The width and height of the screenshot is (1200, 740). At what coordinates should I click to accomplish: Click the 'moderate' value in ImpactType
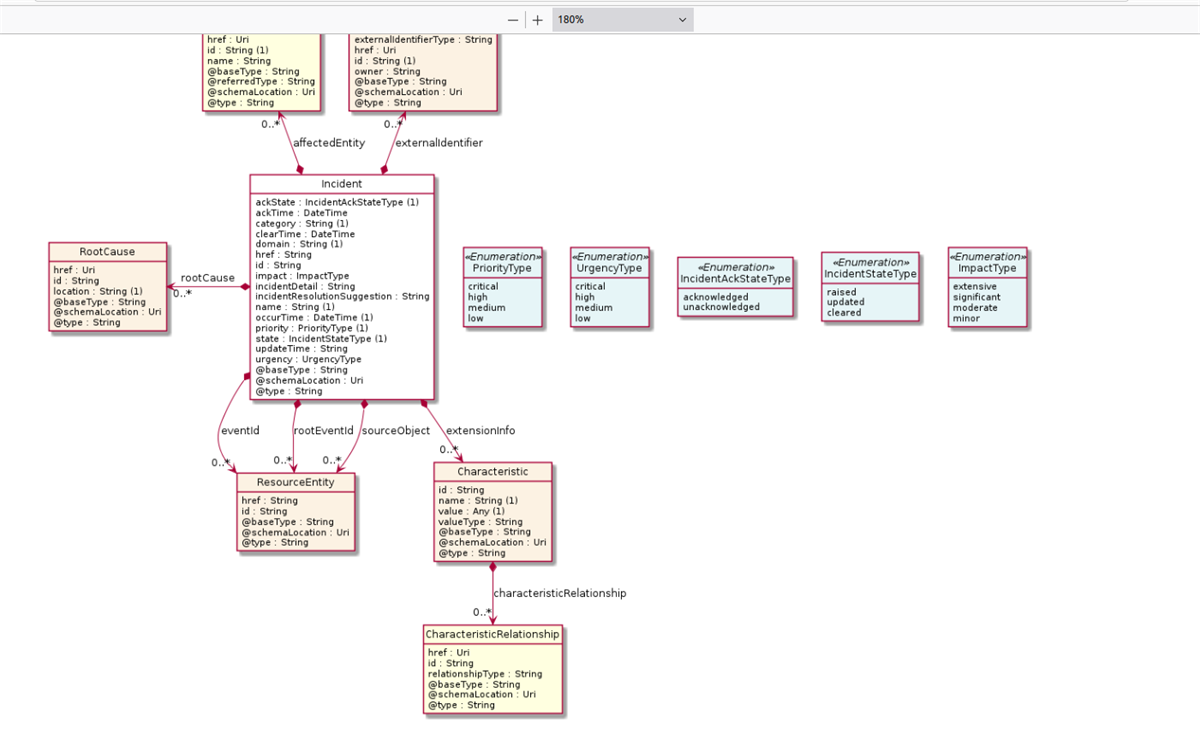click(975, 307)
